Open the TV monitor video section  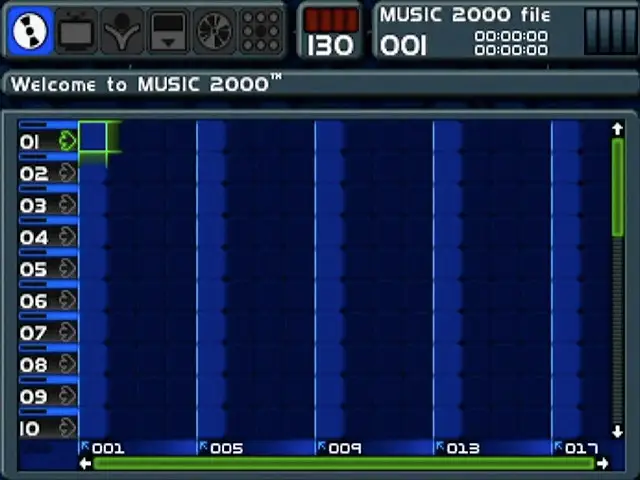(x=76, y=31)
